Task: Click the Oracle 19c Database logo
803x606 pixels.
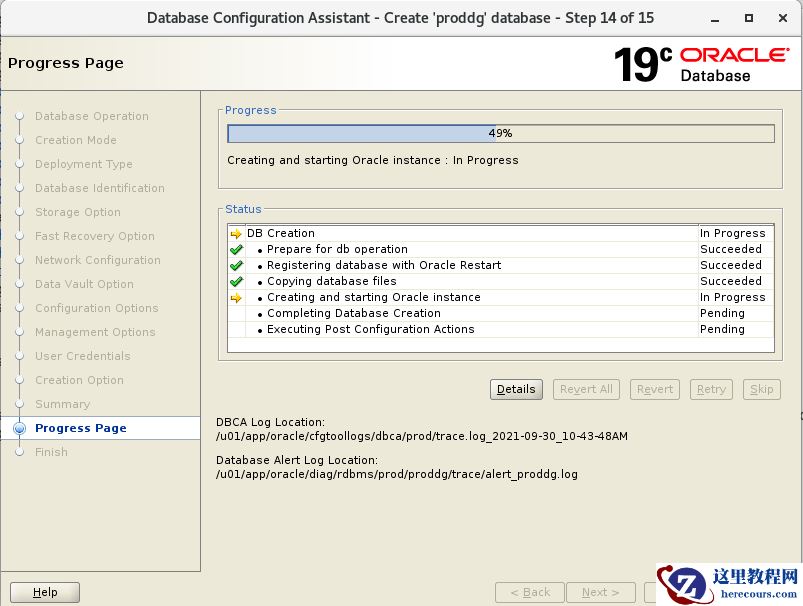Action: (702, 65)
